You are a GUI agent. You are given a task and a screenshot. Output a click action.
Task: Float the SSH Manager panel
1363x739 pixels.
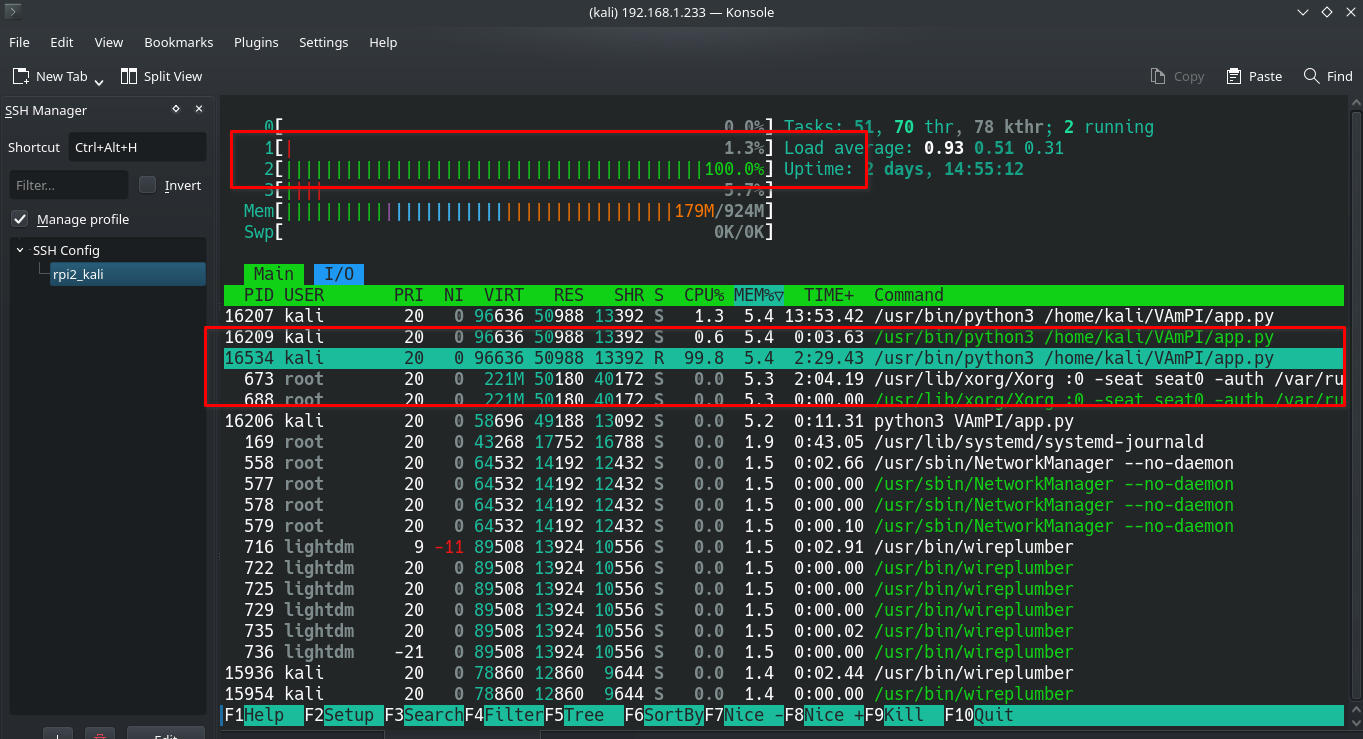176,110
